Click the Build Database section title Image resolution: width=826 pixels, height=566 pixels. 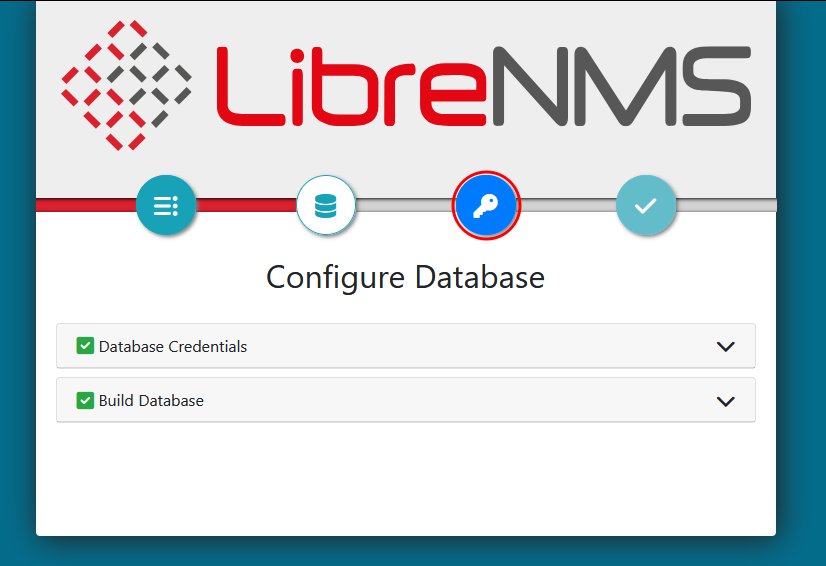pos(151,401)
